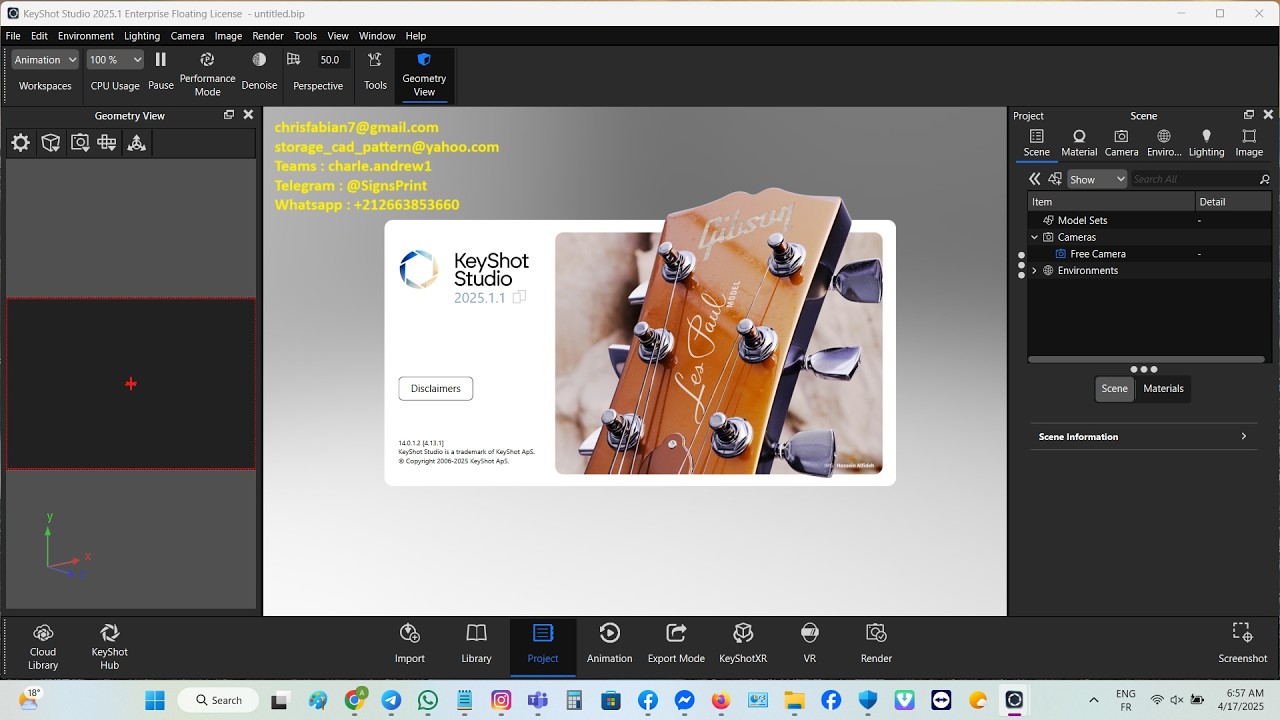
Task: Click the grid icon in Geometry View
Action: click(107, 143)
